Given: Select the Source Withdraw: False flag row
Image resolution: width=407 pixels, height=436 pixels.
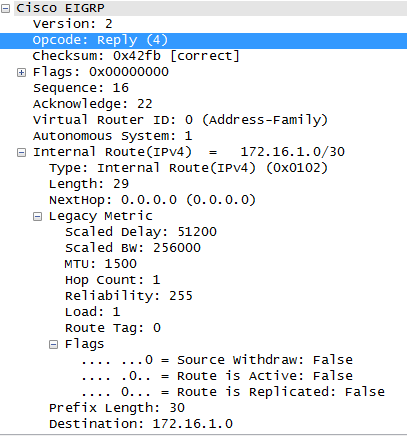Looking at the screenshot, I should 217,360.
